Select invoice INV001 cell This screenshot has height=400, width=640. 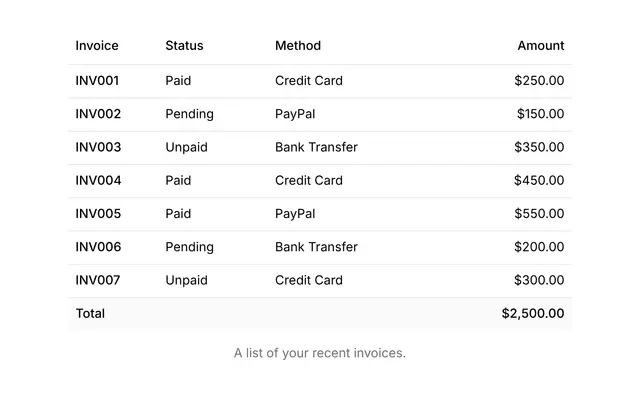click(97, 80)
